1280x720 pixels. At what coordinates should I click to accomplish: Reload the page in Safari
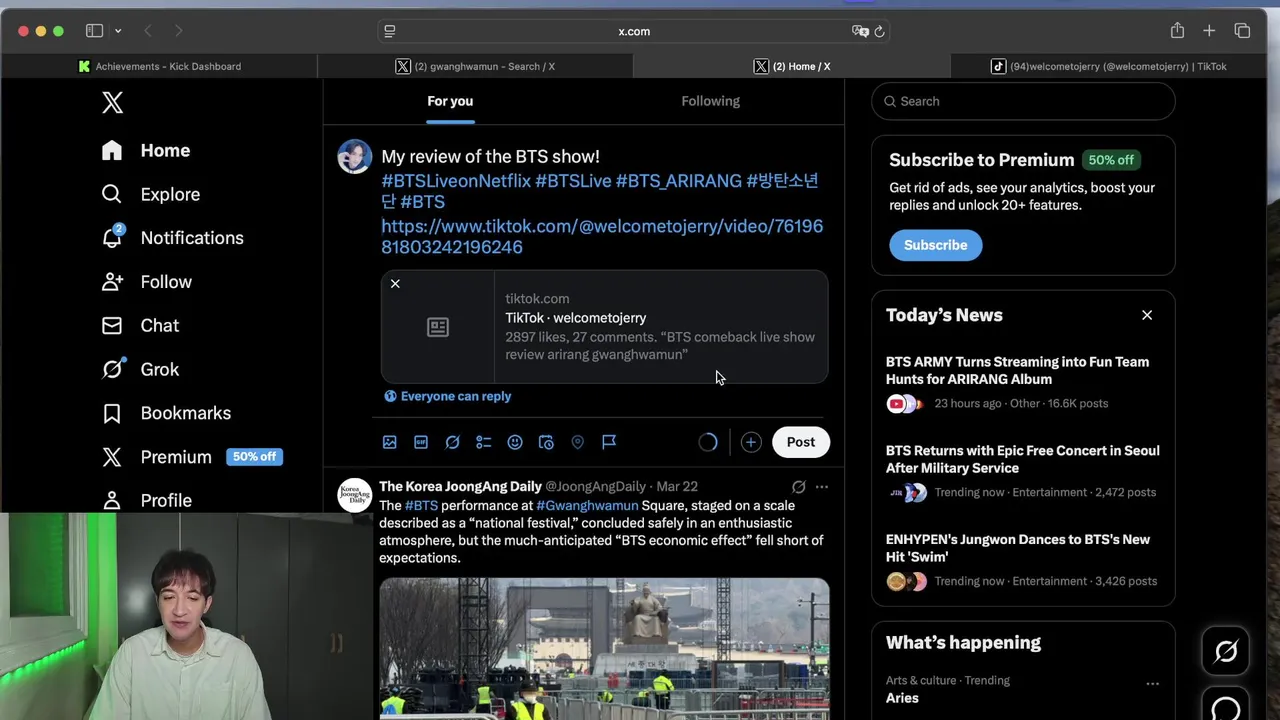879,31
